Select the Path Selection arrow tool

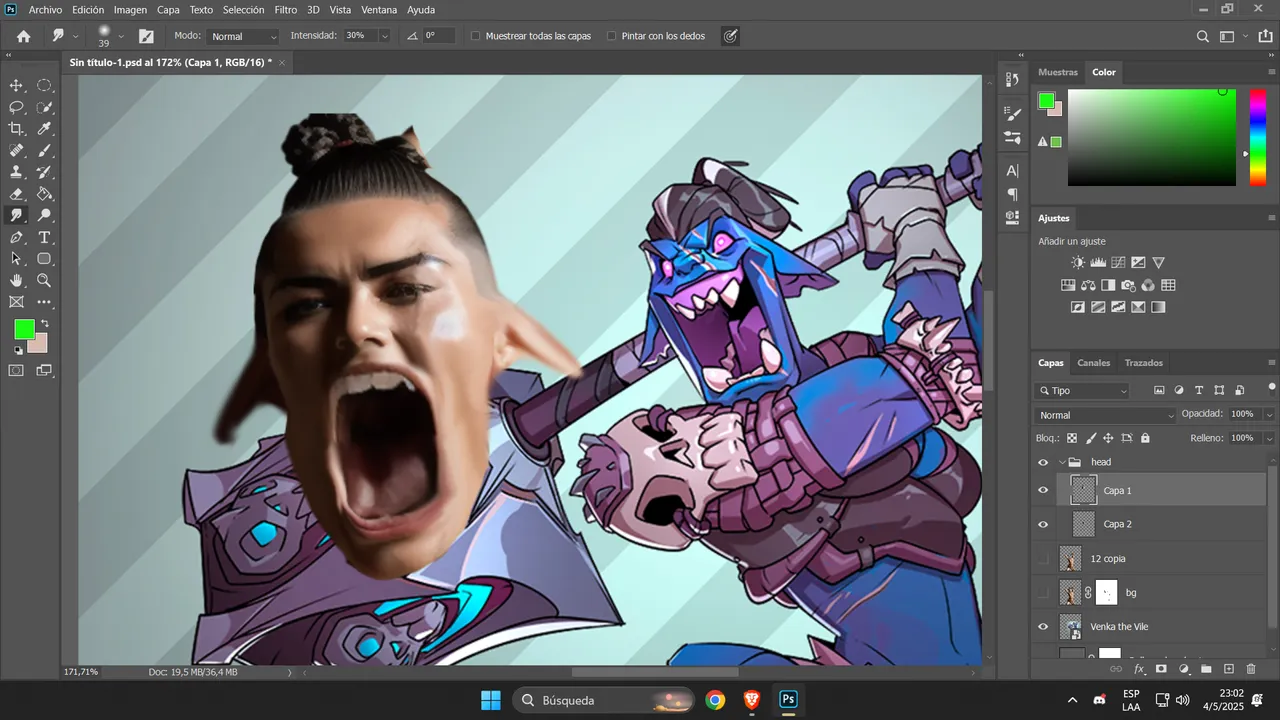point(16,259)
